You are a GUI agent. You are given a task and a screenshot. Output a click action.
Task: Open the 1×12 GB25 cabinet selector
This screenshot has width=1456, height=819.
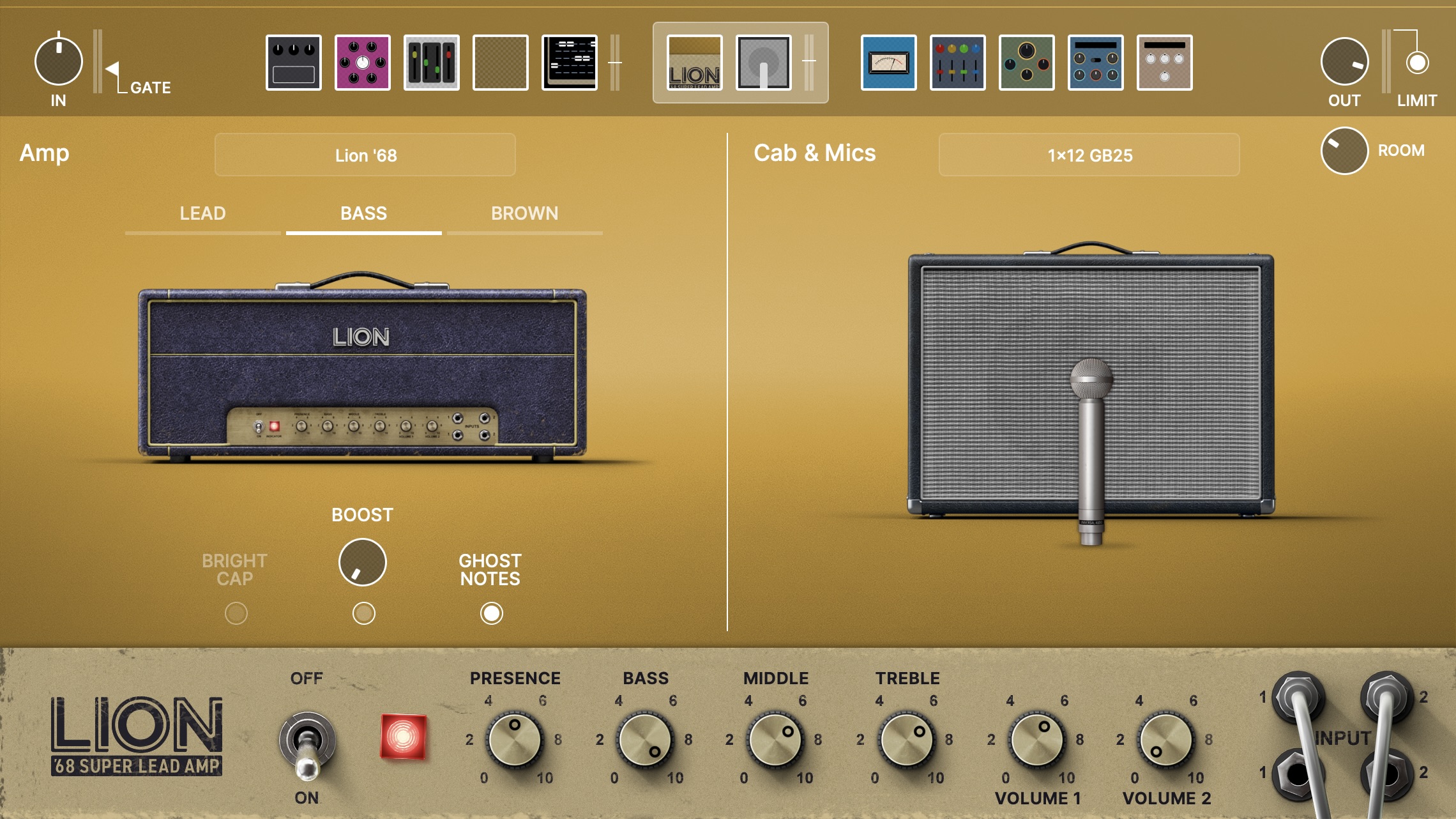coord(1089,155)
